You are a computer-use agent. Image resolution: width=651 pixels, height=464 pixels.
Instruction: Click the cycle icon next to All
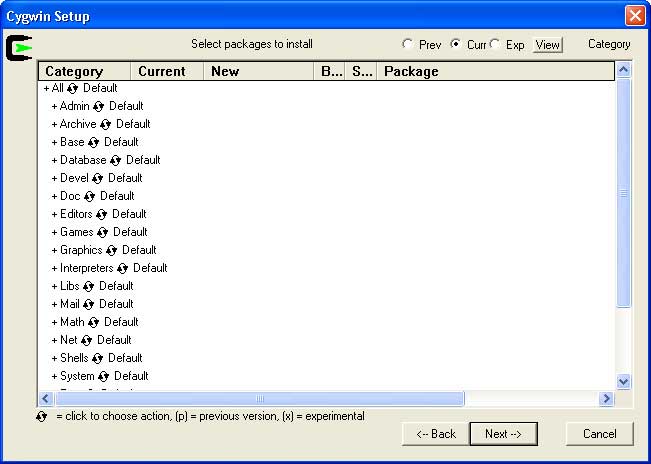(x=73, y=88)
